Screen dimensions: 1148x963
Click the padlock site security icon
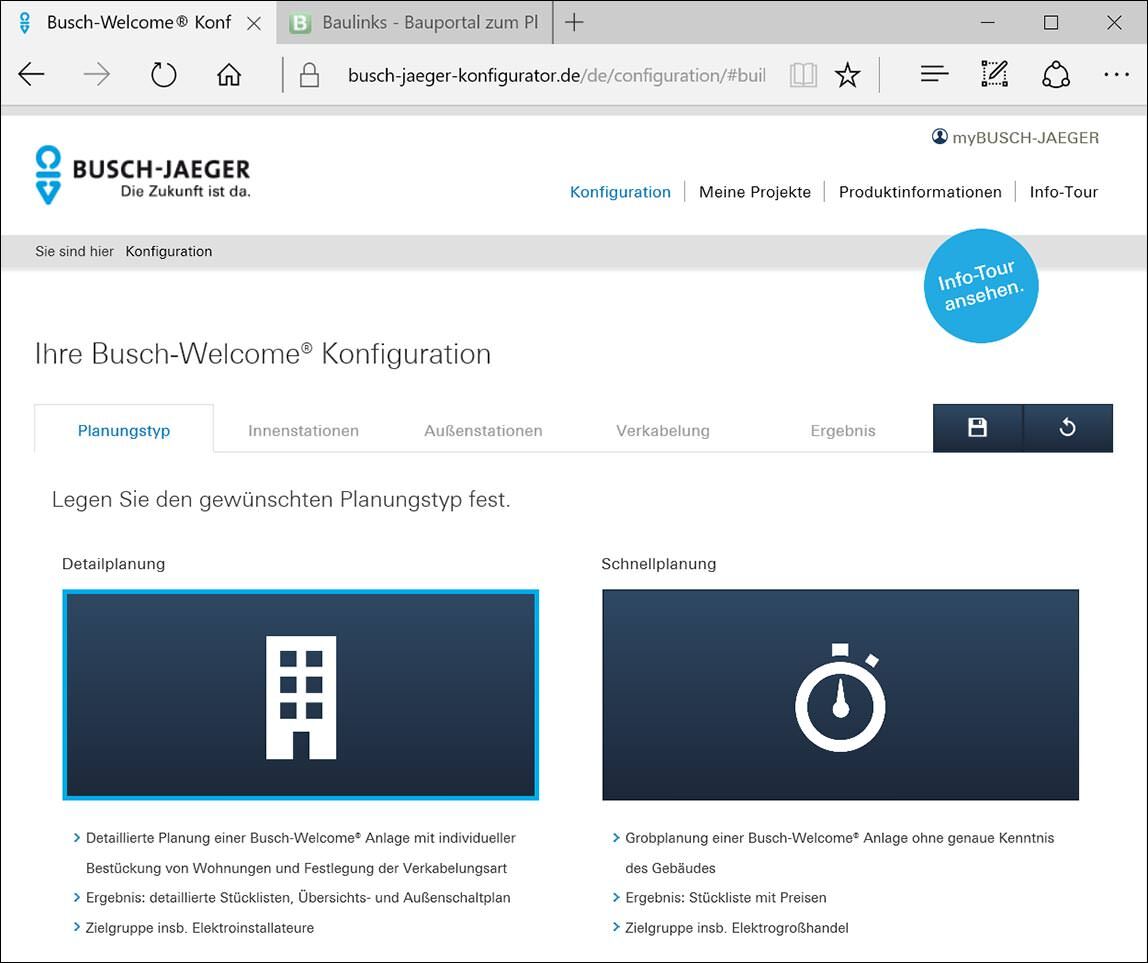(310, 75)
